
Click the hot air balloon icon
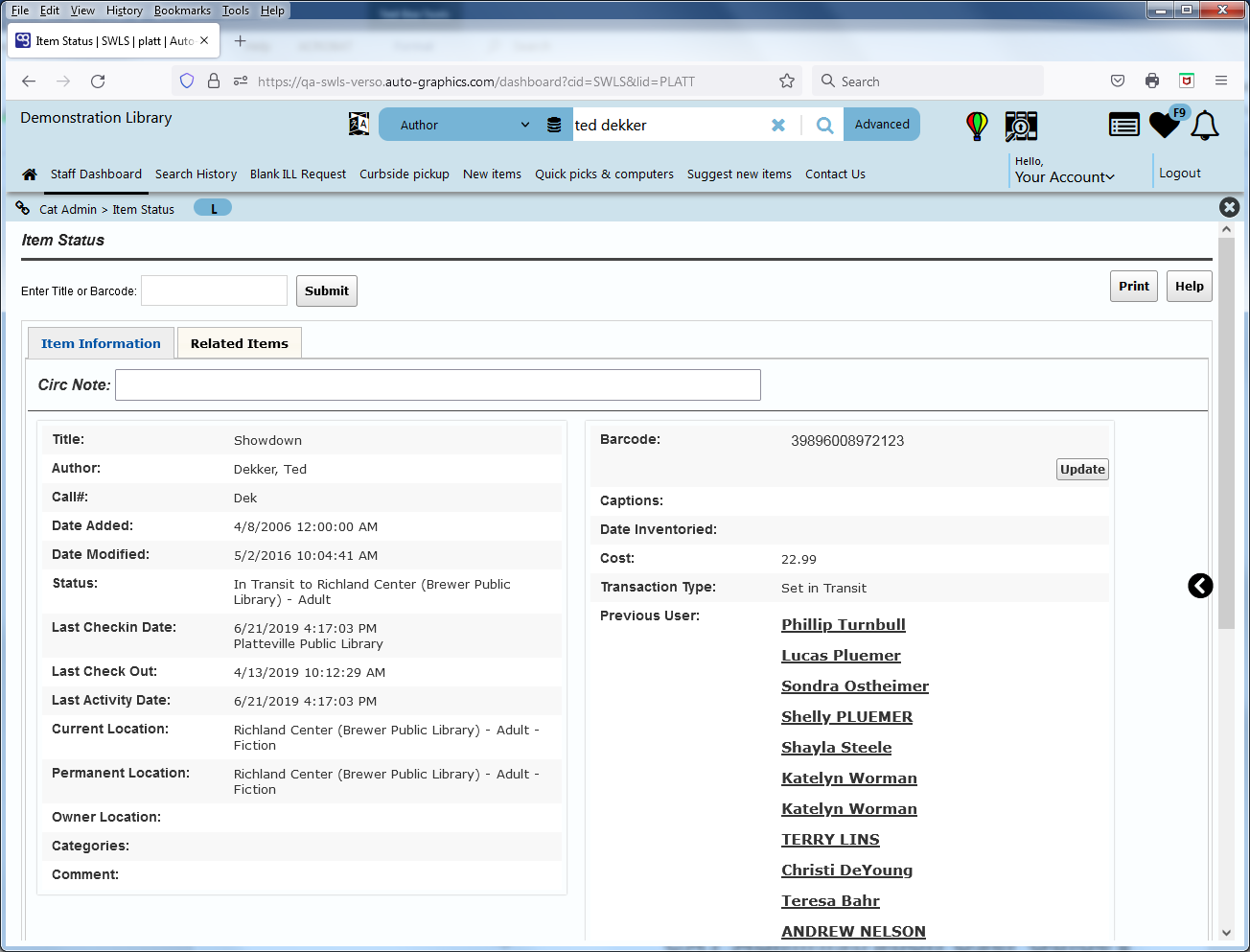tap(977, 126)
